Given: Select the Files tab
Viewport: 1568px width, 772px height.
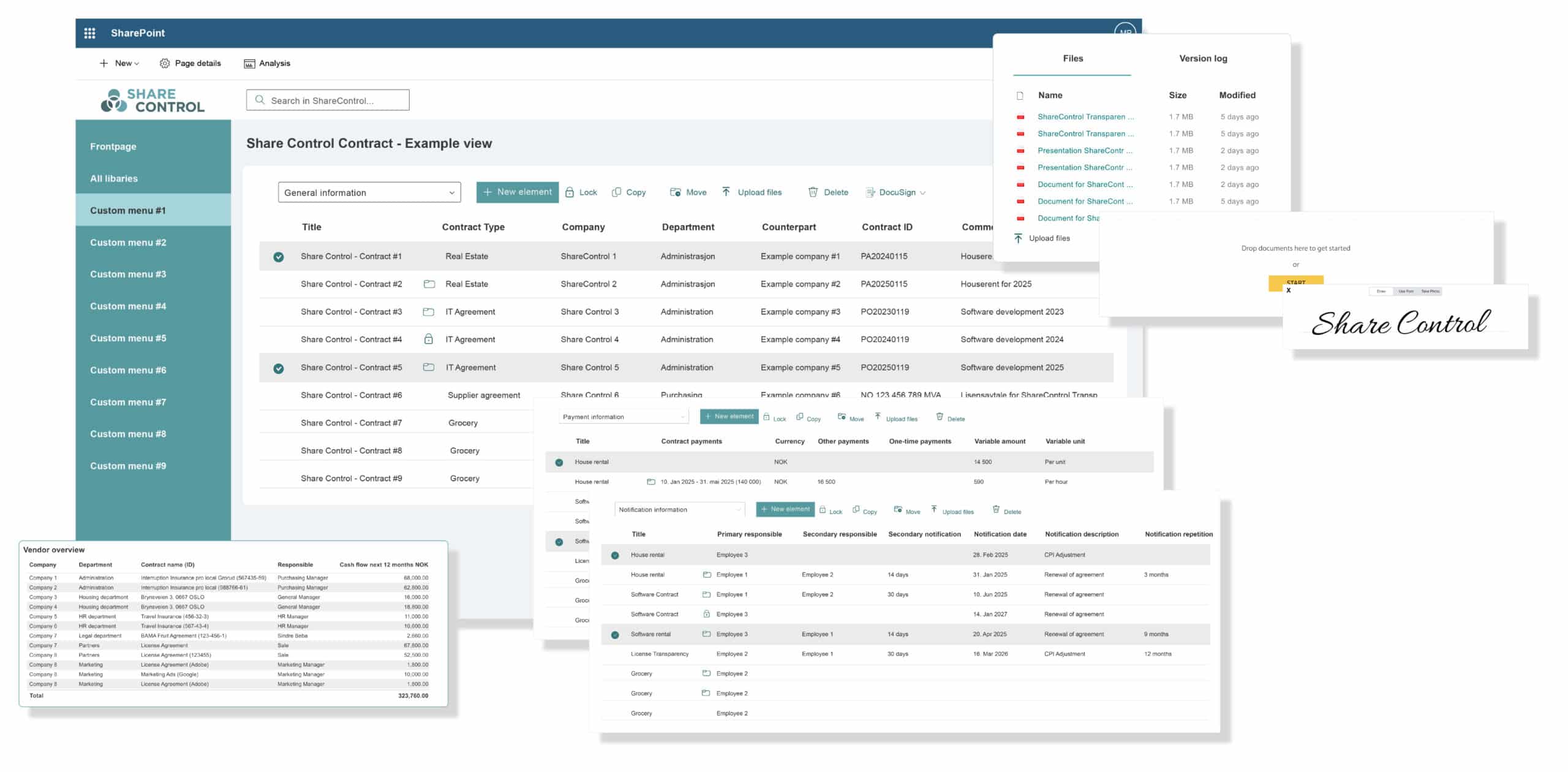Looking at the screenshot, I should (1072, 58).
